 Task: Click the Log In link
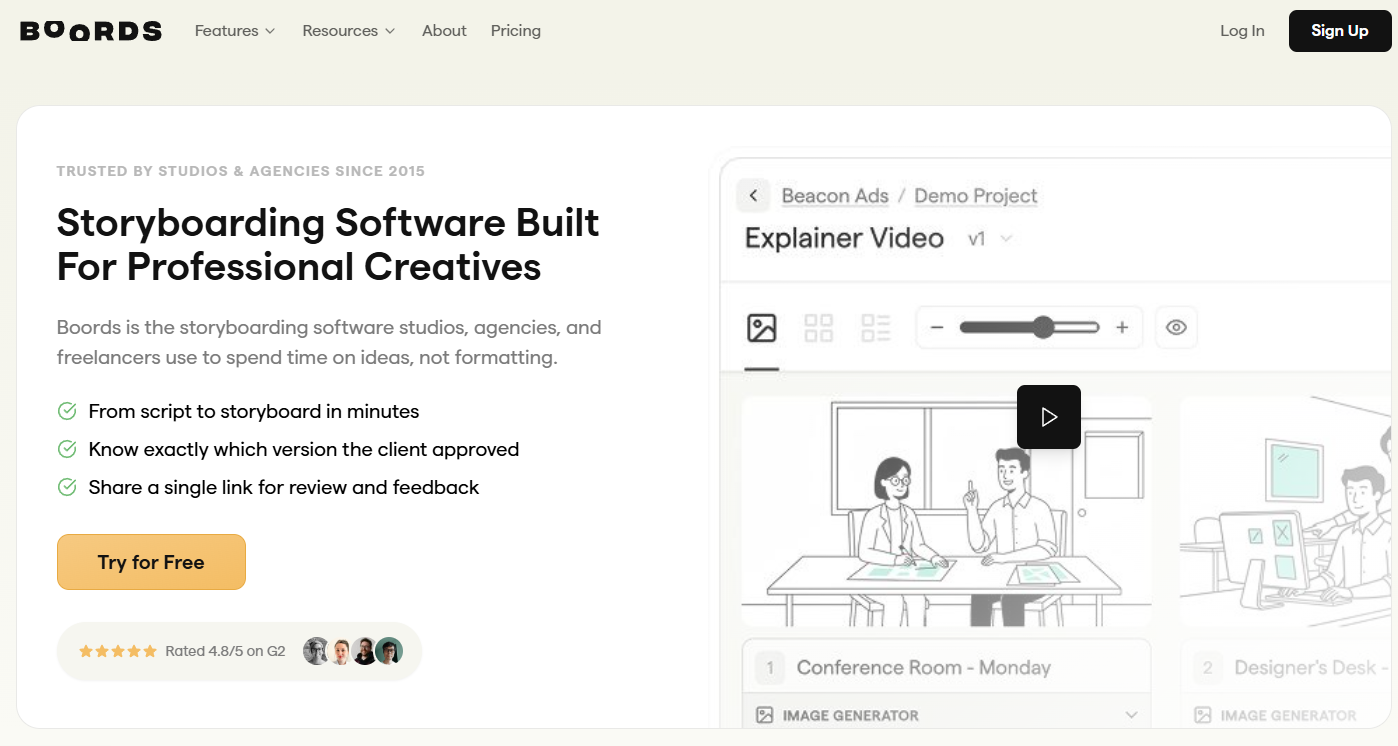click(1242, 31)
